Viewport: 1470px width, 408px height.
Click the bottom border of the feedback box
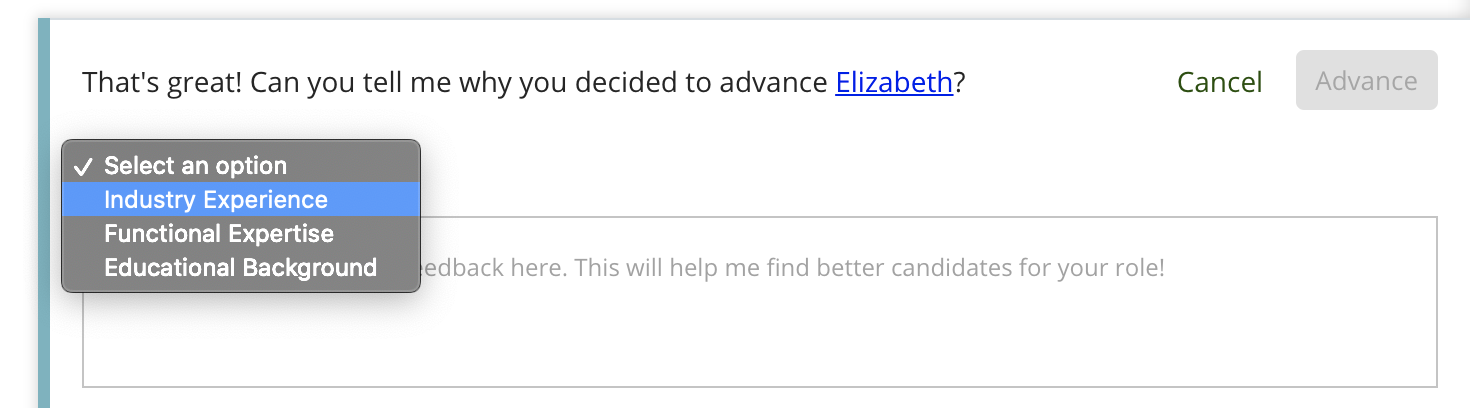click(760, 386)
